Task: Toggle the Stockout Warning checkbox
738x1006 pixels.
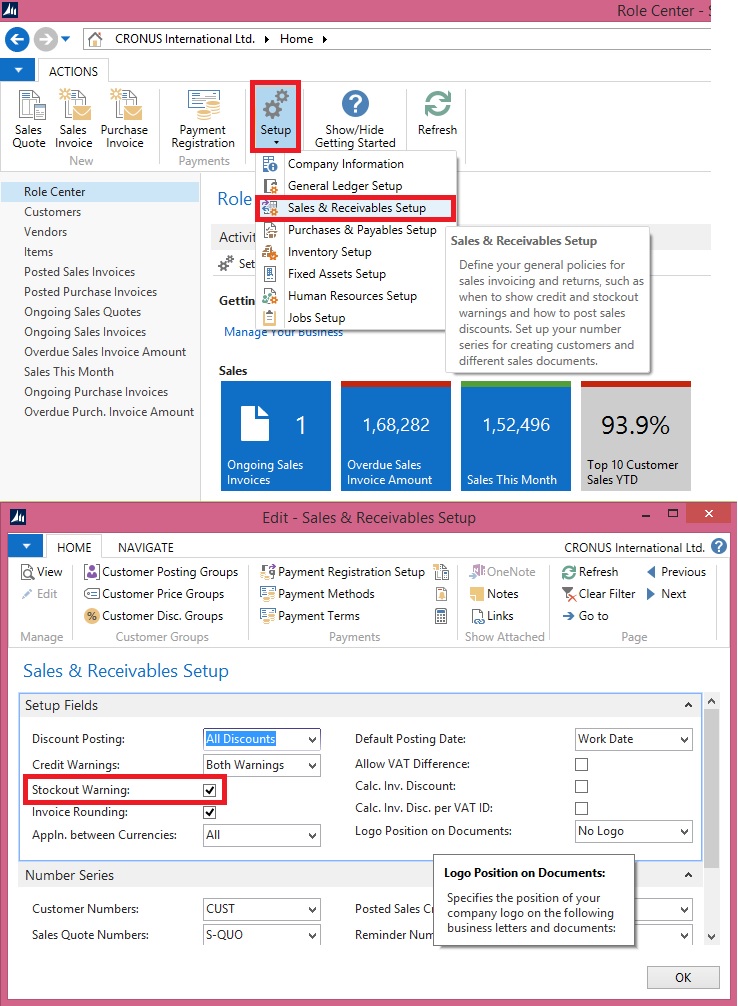Action: pyautogui.click(x=210, y=790)
